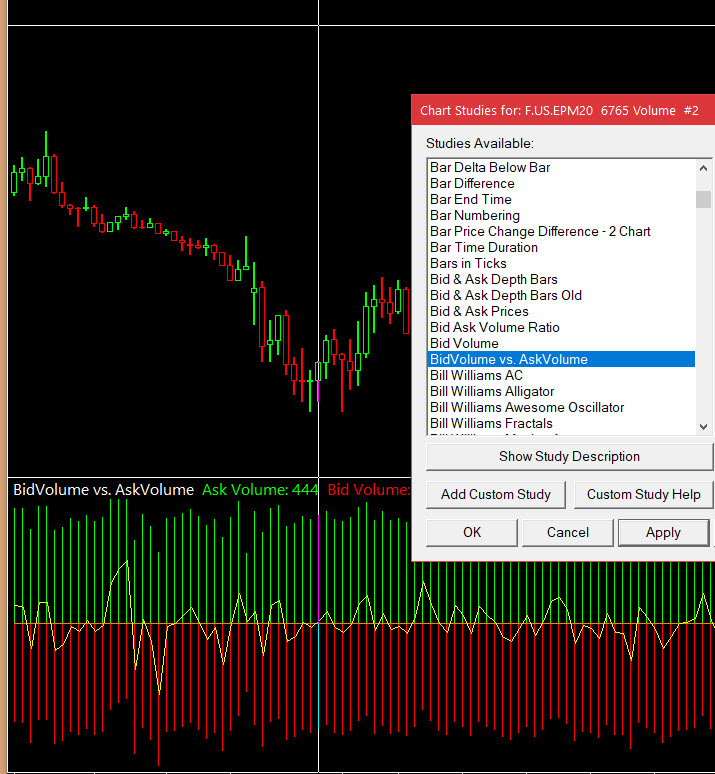Screen dimensions: 715x774
Task: Click the red Bid Volume readout
Action: [369, 490]
